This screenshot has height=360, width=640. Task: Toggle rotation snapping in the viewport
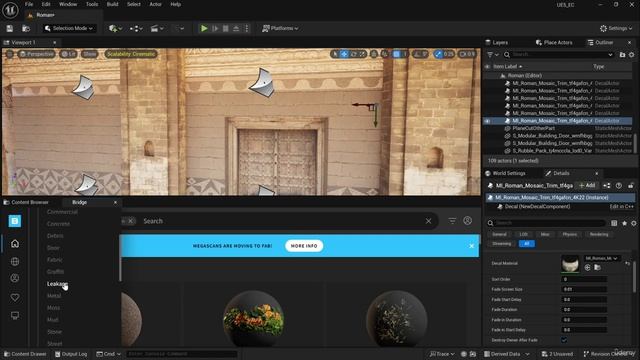pos(417,54)
